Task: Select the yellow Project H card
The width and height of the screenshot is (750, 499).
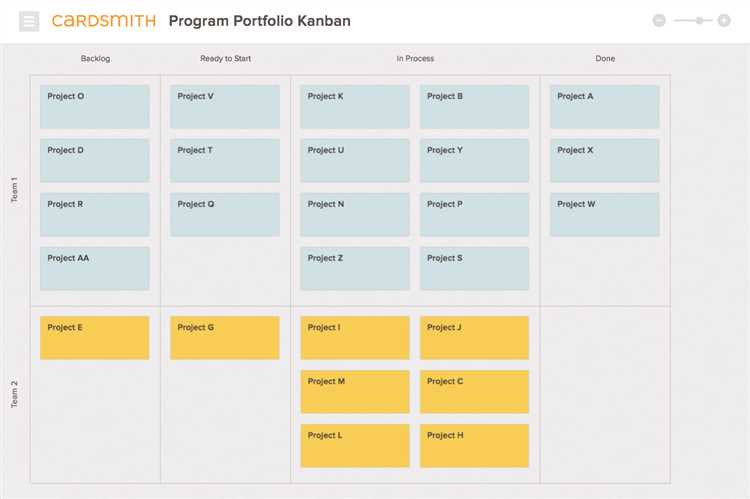Action: coord(474,445)
